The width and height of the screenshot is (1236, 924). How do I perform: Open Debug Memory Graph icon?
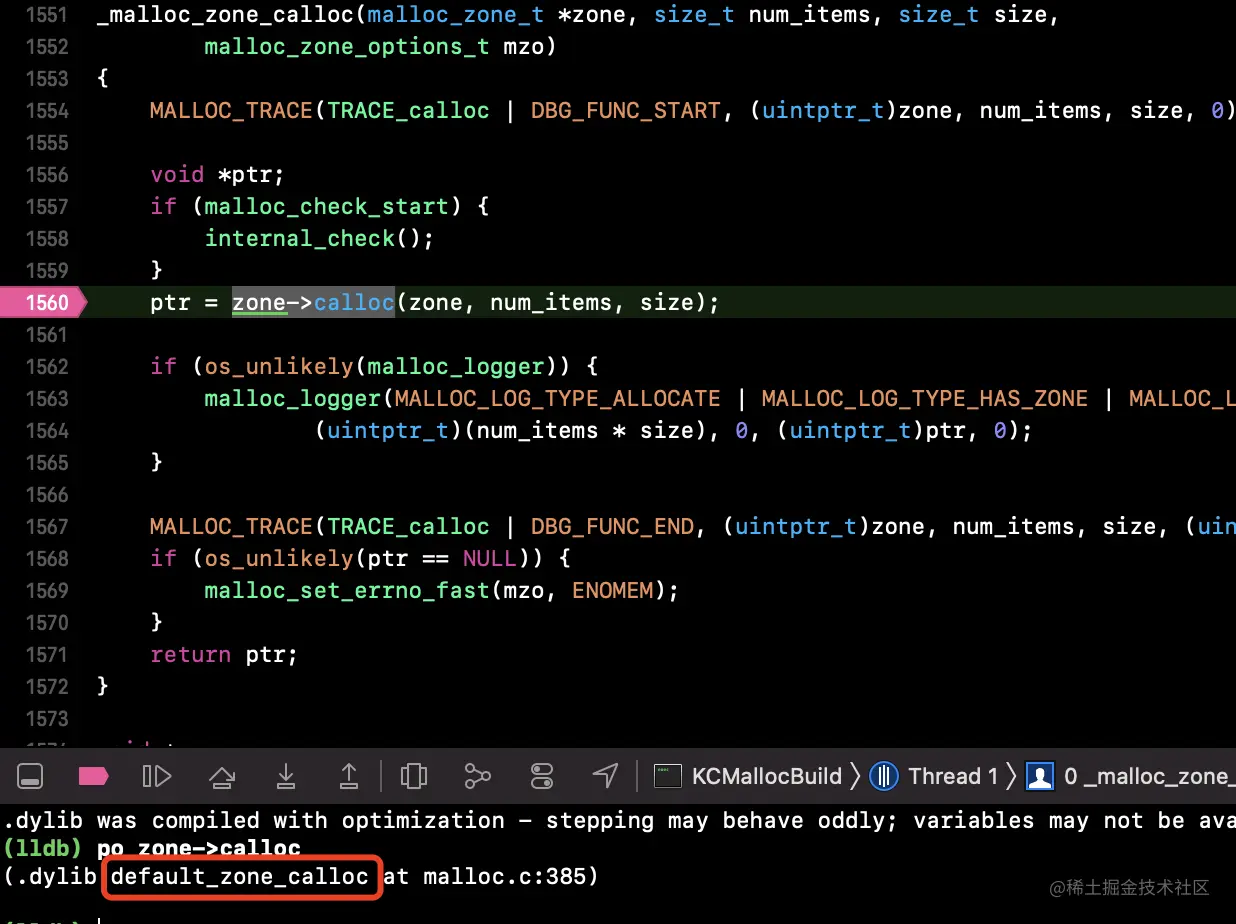(x=478, y=776)
